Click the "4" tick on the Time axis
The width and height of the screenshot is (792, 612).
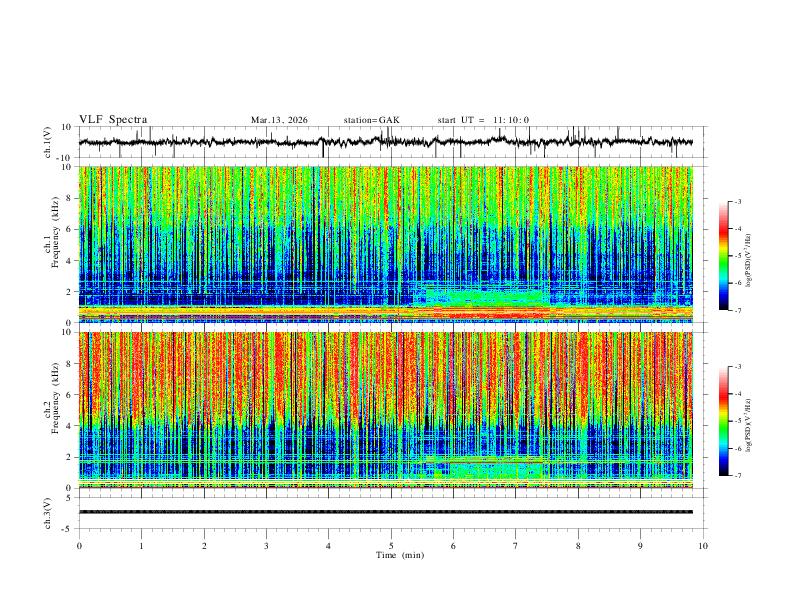point(329,546)
